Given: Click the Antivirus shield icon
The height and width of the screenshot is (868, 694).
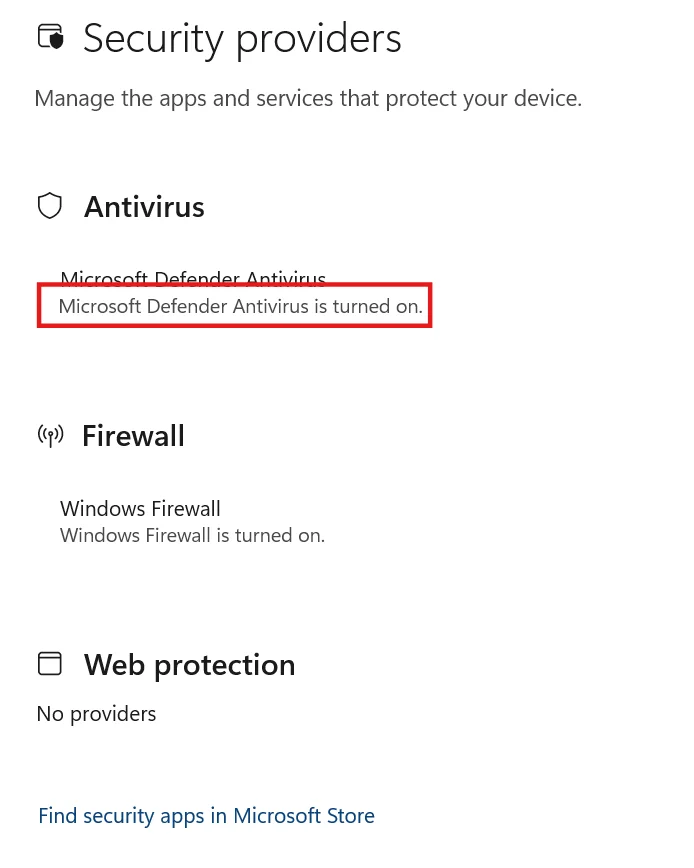Looking at the screenshot, I should click(x=50, y=206).
